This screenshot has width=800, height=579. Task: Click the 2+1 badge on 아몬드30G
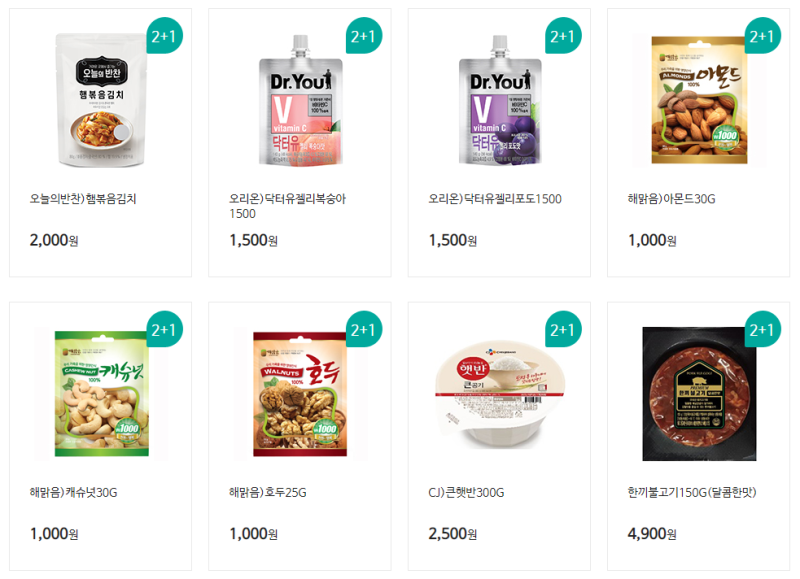[x=763, y=36]
